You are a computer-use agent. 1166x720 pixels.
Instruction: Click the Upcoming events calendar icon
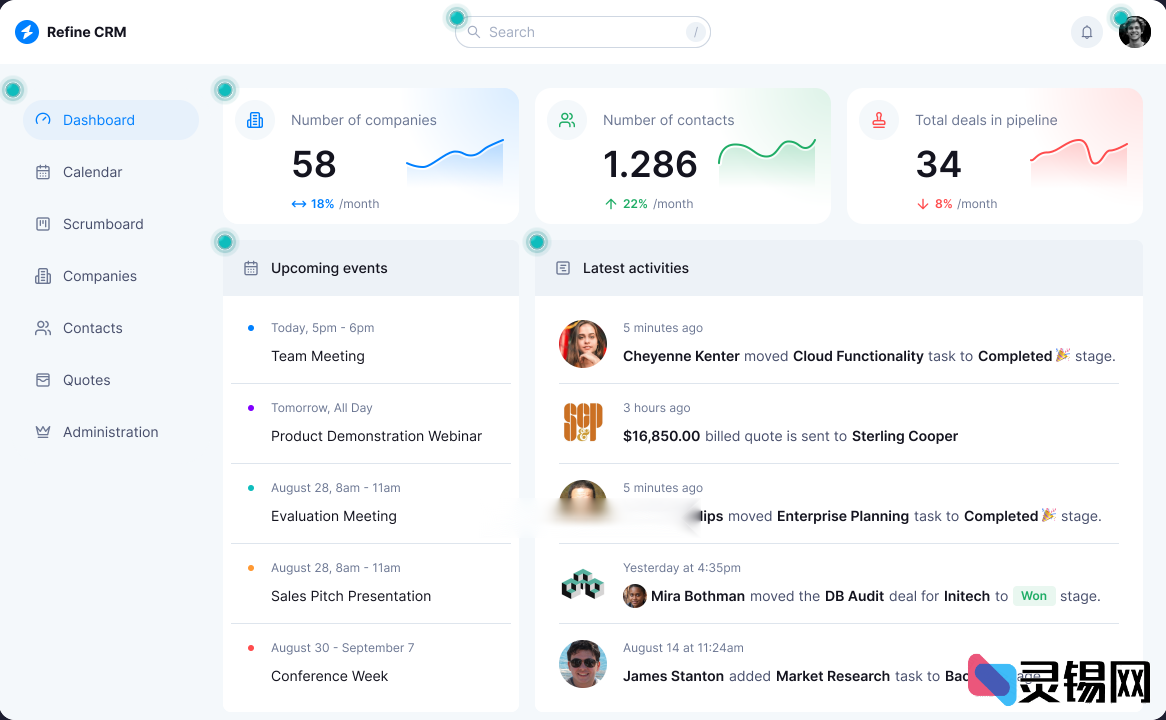coord(251,268)
